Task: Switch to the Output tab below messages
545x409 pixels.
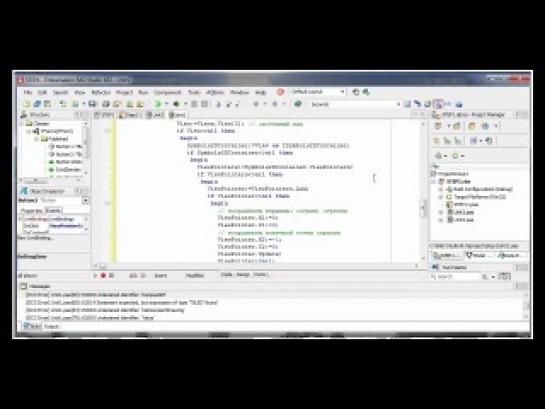Action: [51, 326]
